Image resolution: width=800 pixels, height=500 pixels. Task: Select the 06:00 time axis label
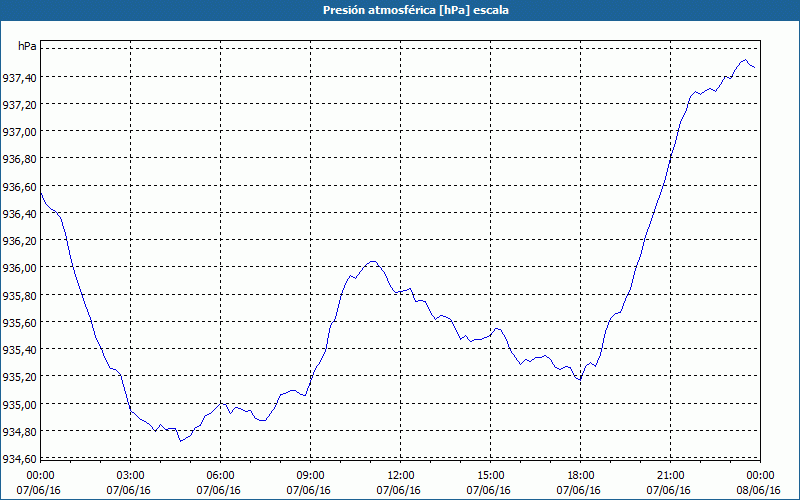(x=221, y=475)
